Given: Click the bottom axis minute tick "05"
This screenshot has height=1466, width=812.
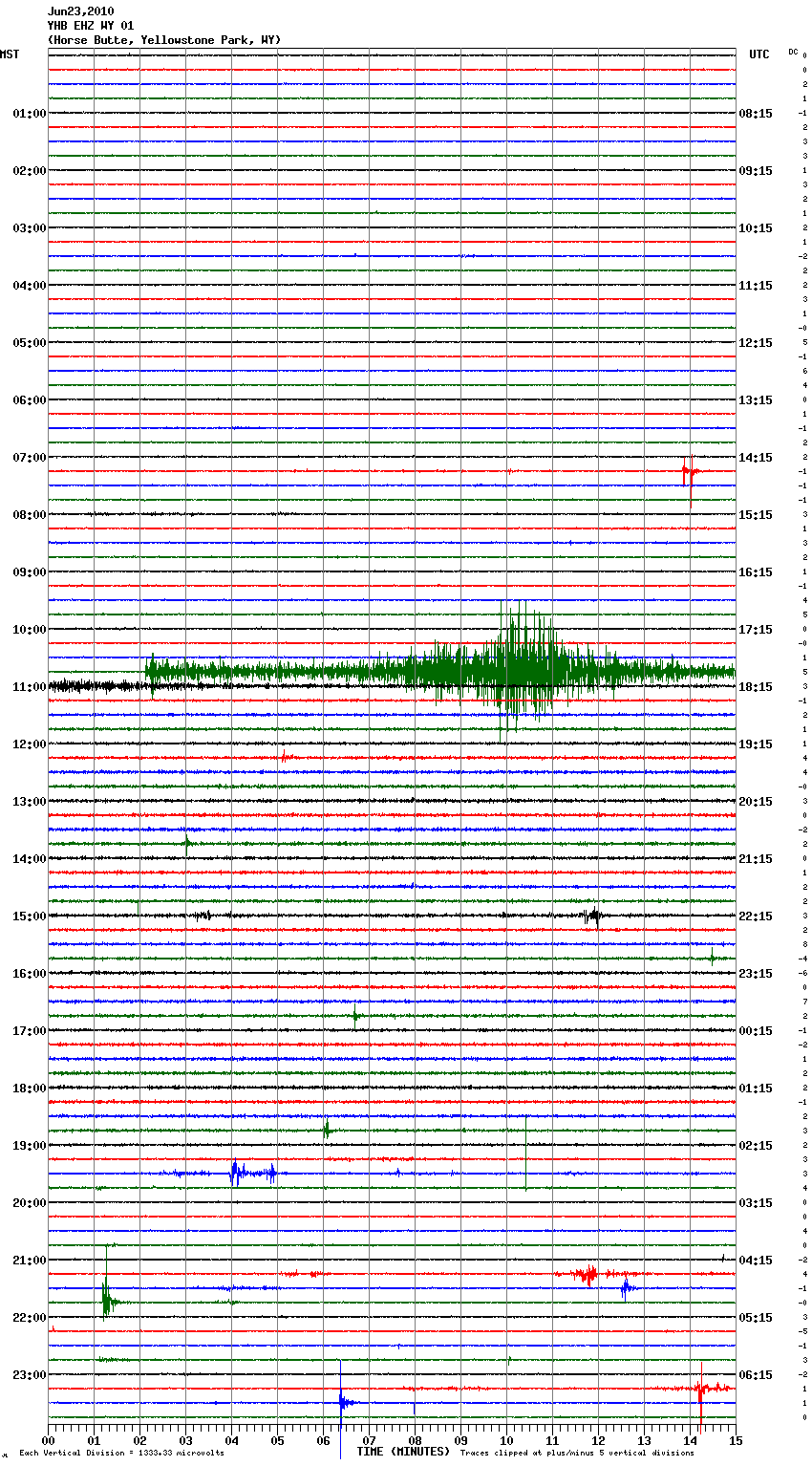Looking at the screenshot, I should (277, 1440).
